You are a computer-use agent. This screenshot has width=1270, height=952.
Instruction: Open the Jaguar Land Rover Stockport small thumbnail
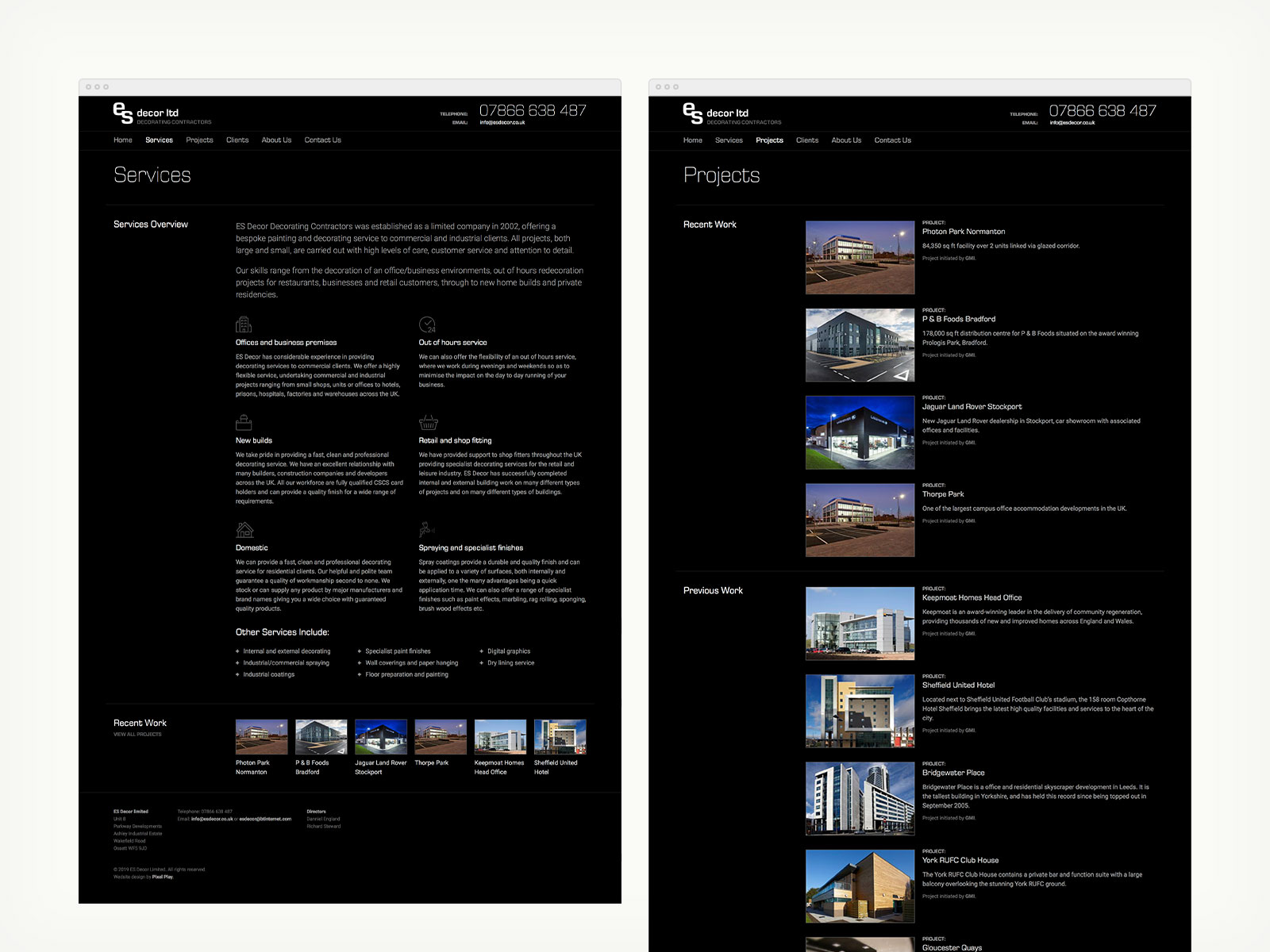pyautogui.click(x=381, y=737)
